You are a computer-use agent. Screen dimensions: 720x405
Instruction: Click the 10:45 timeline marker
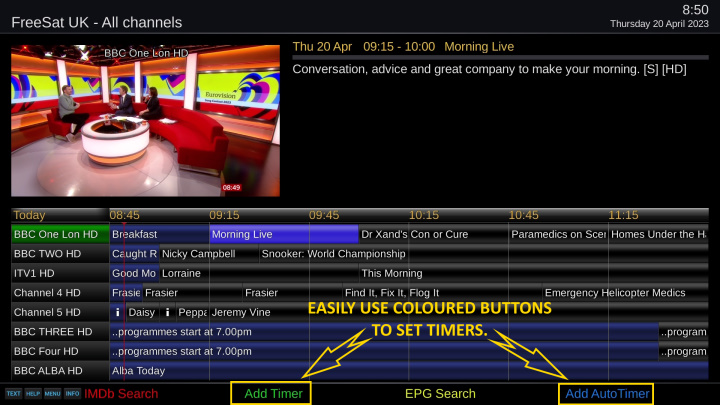523,215
